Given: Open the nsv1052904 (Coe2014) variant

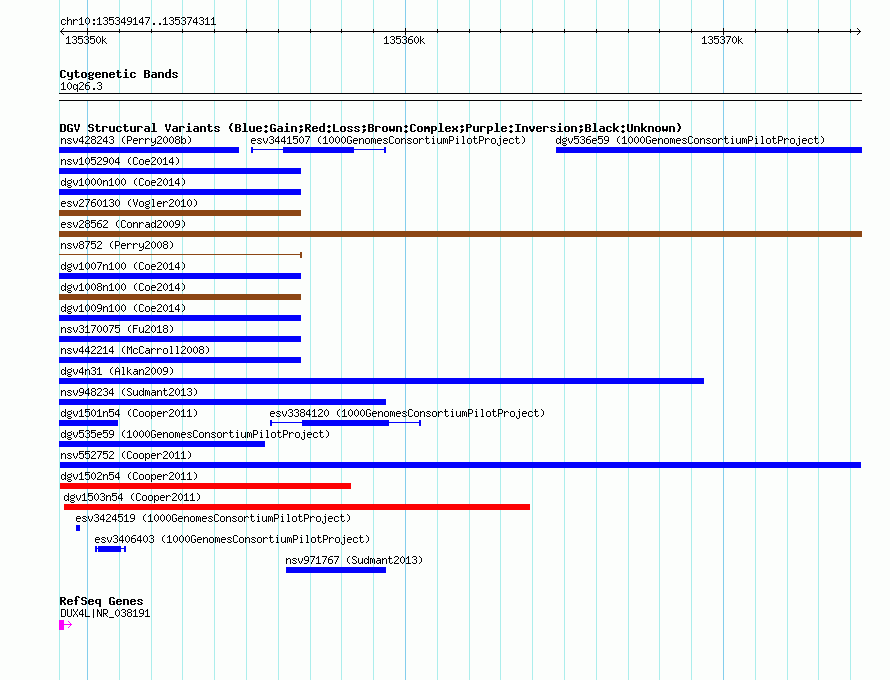Looking at the screenshot, I should click(180, 171).
